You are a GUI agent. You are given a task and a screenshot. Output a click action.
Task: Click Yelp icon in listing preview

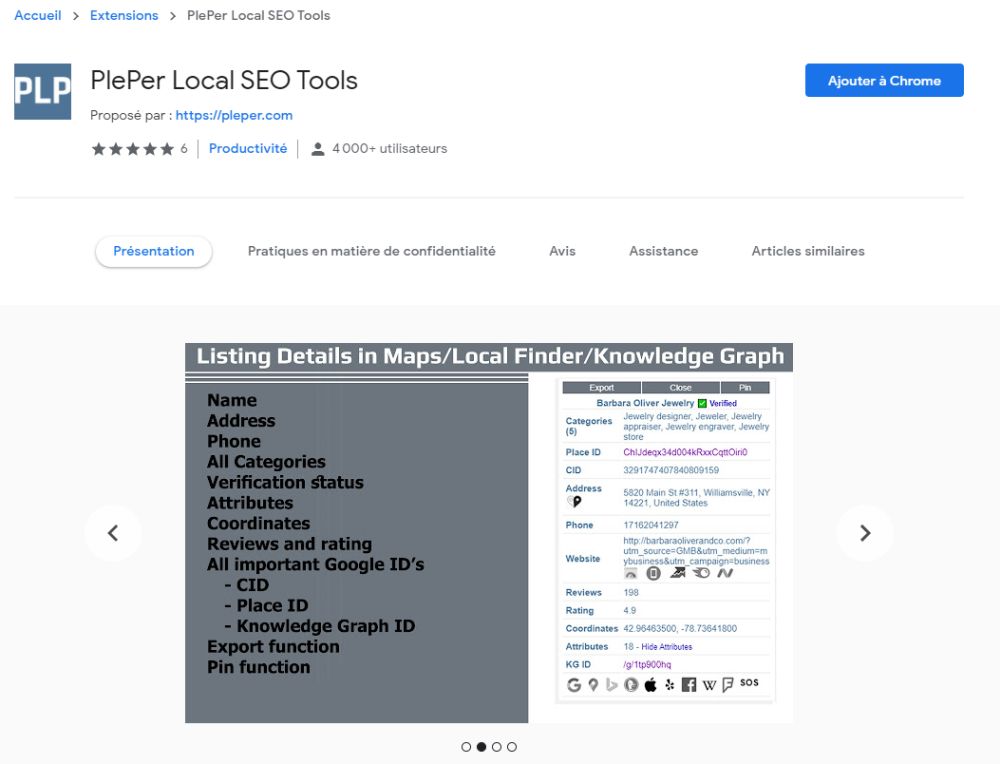click(x=670, y=685)
